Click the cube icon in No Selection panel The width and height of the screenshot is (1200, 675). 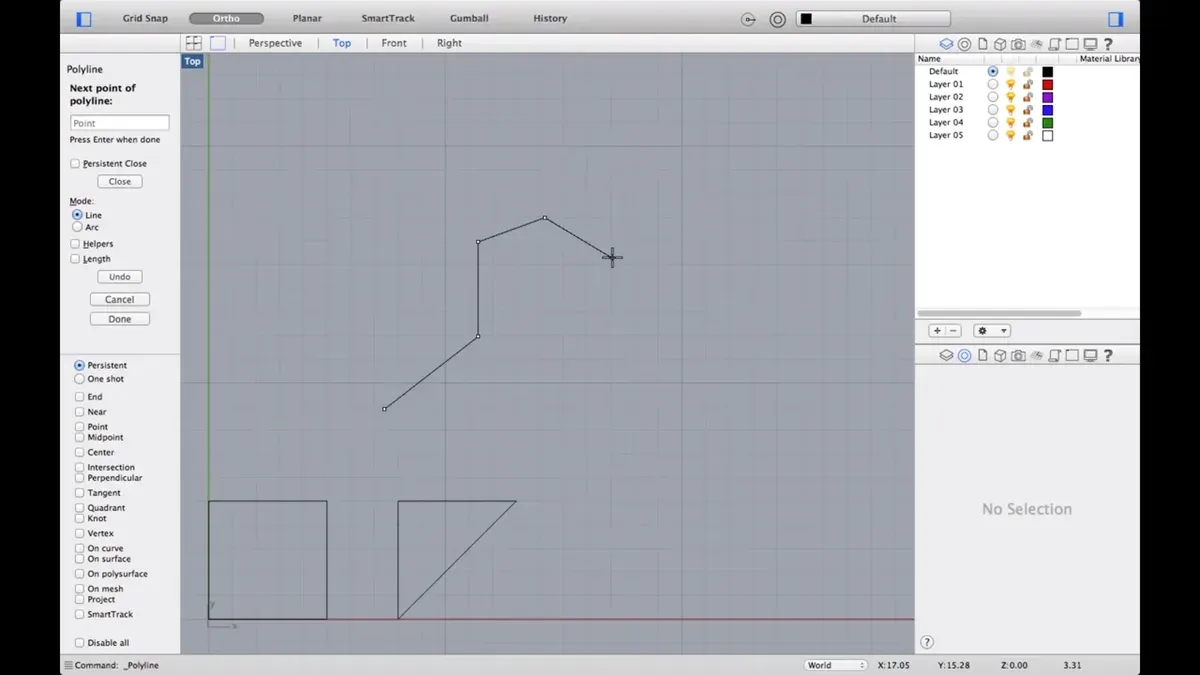[1000, 355]
